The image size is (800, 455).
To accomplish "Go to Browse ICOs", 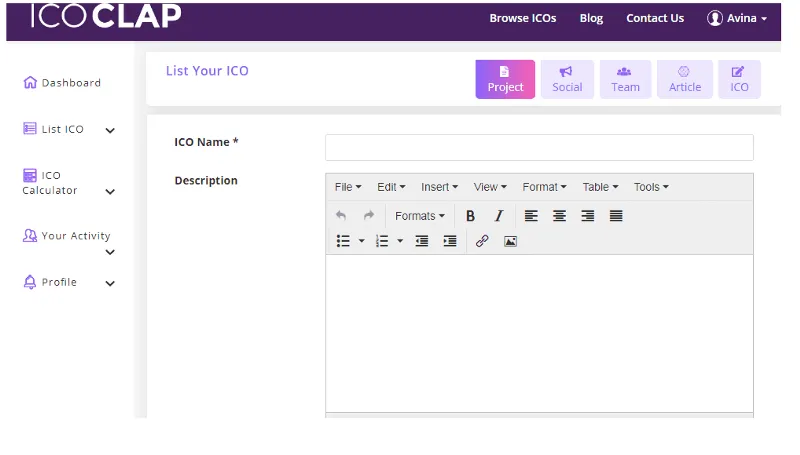I will coord(522,18).
